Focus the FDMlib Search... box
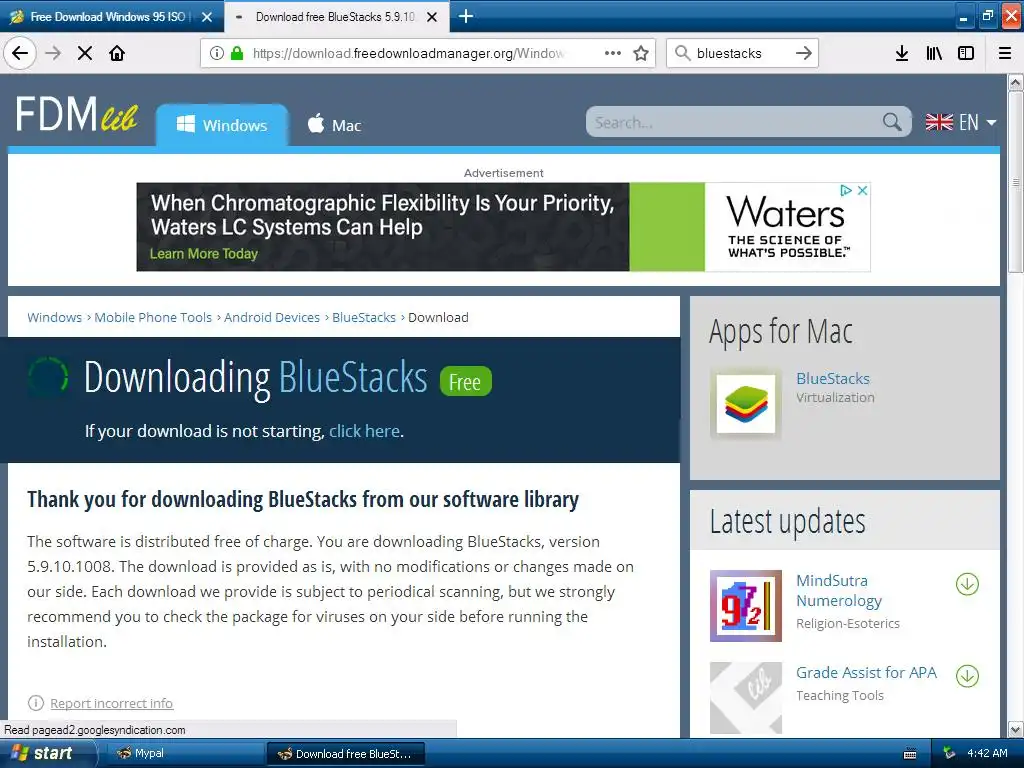Screen dimensions: 1024x768 click(x=735, y=122)
